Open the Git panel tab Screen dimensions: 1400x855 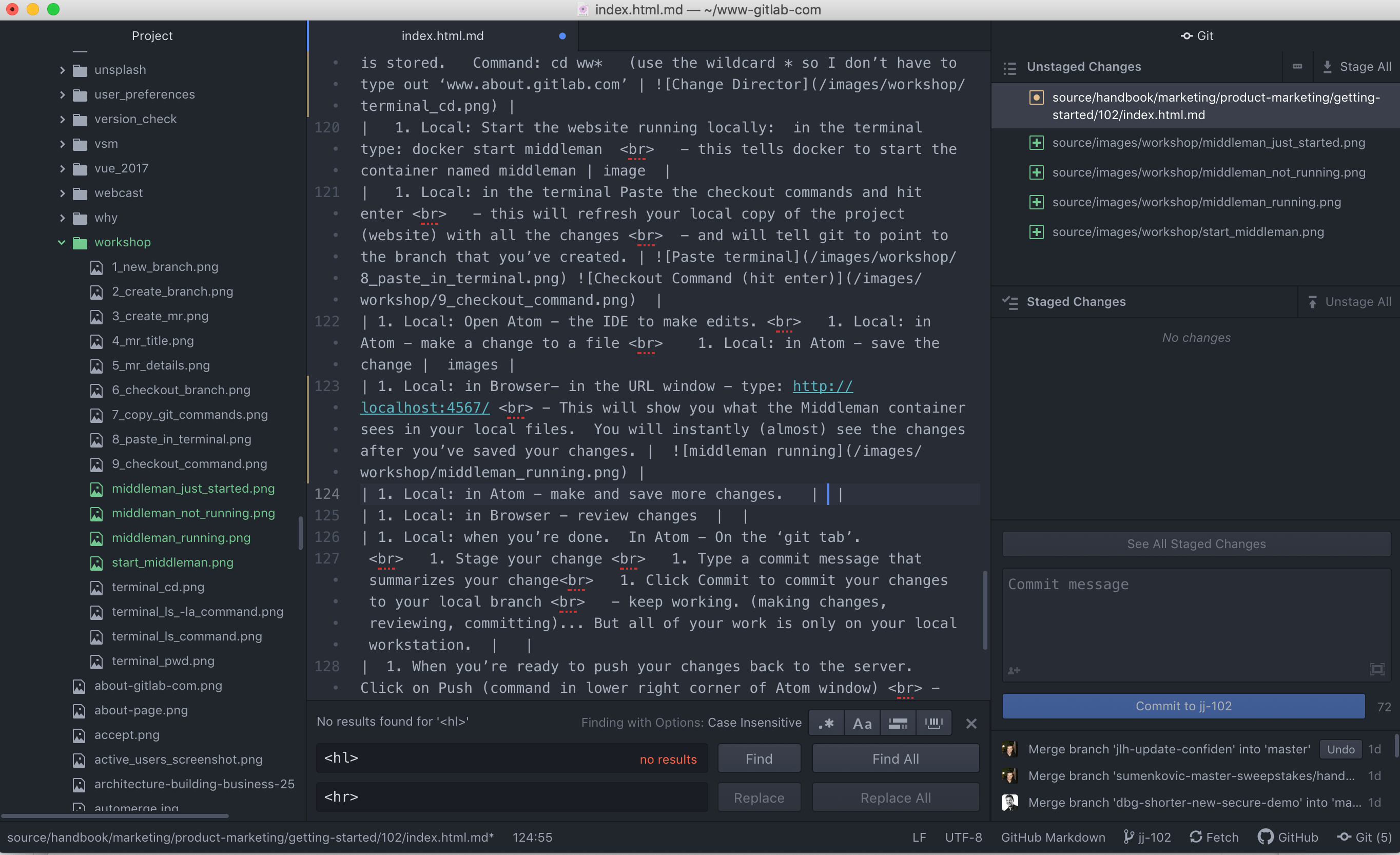point(1196,36)
